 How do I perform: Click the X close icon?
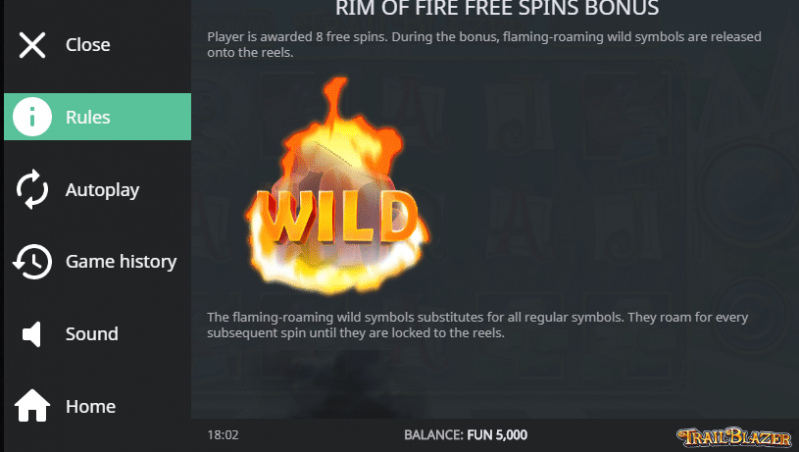coord(32,45)
